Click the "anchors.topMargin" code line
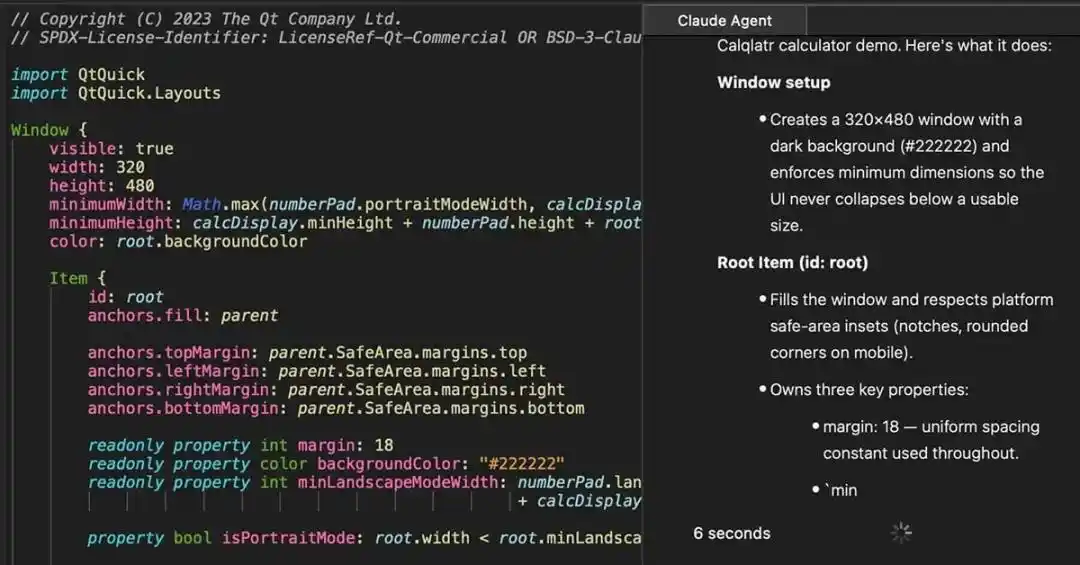This screenshot has height=565, width=1080. [307, 353]
